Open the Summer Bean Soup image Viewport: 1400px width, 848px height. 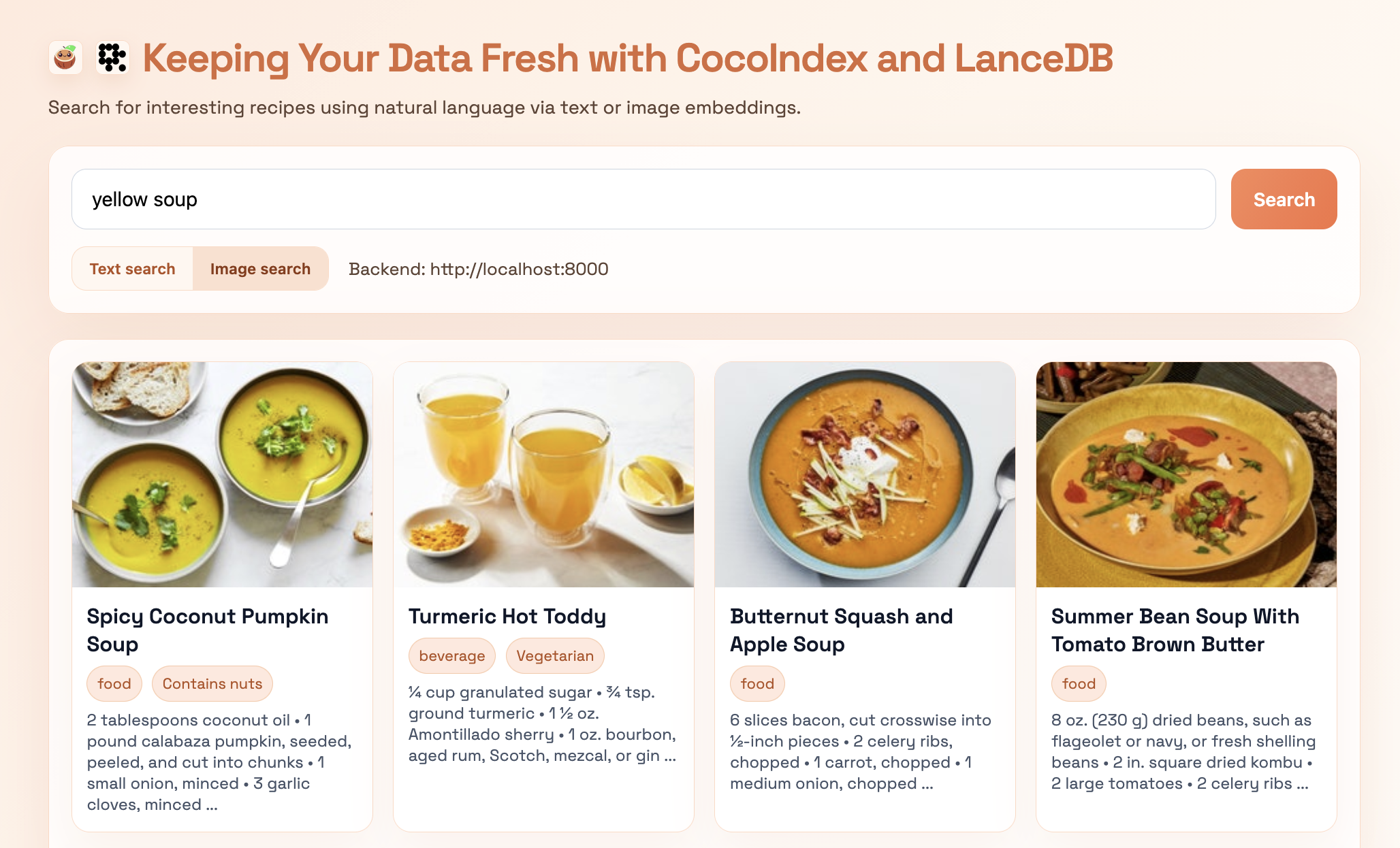1186,474
